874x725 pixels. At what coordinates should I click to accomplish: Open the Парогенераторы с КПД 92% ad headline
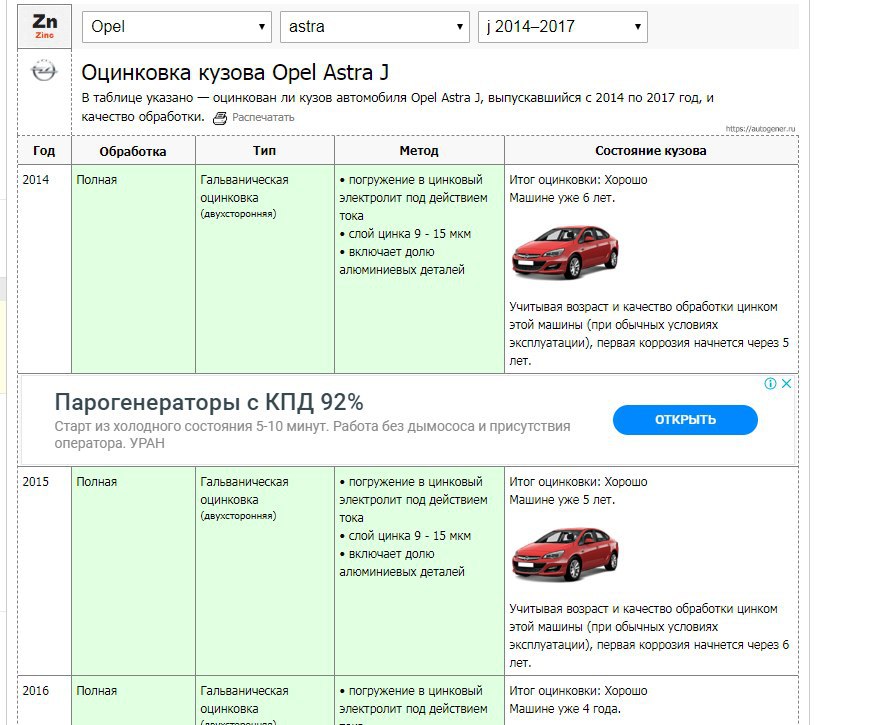pyautogui.click(x=209, y=402)
